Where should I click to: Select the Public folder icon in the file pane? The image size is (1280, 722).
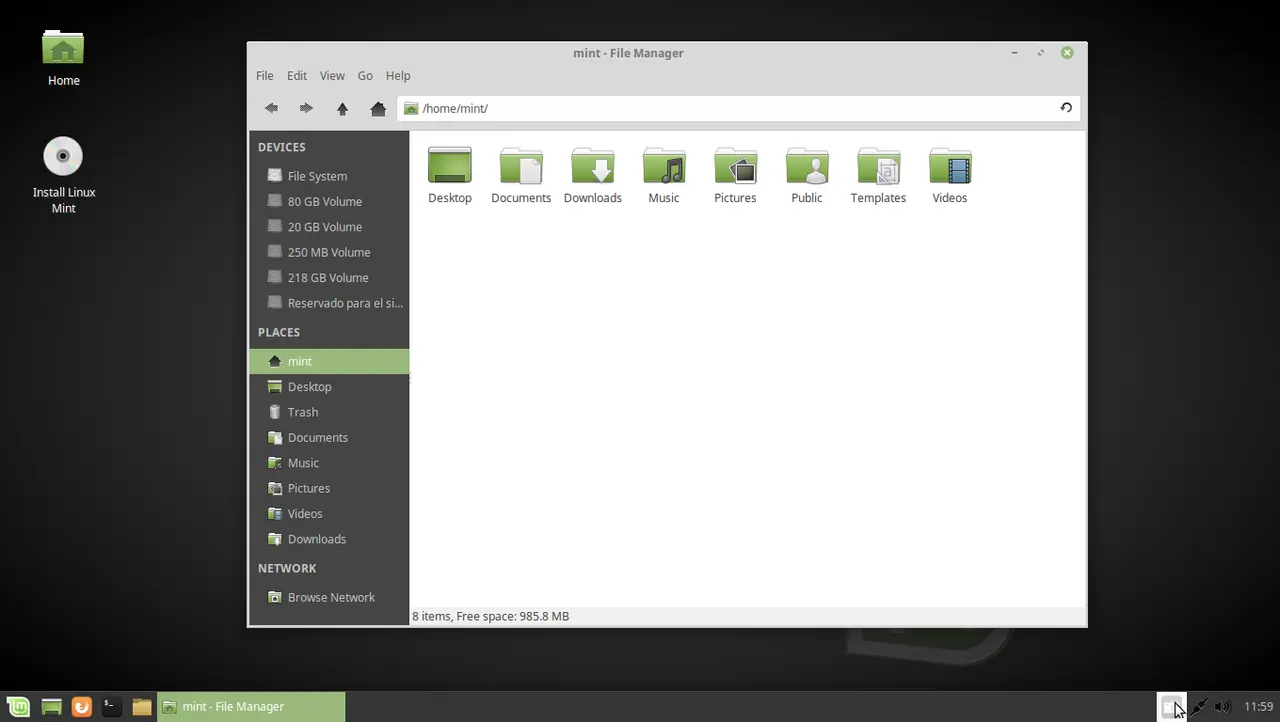click(x=807, y=166)
